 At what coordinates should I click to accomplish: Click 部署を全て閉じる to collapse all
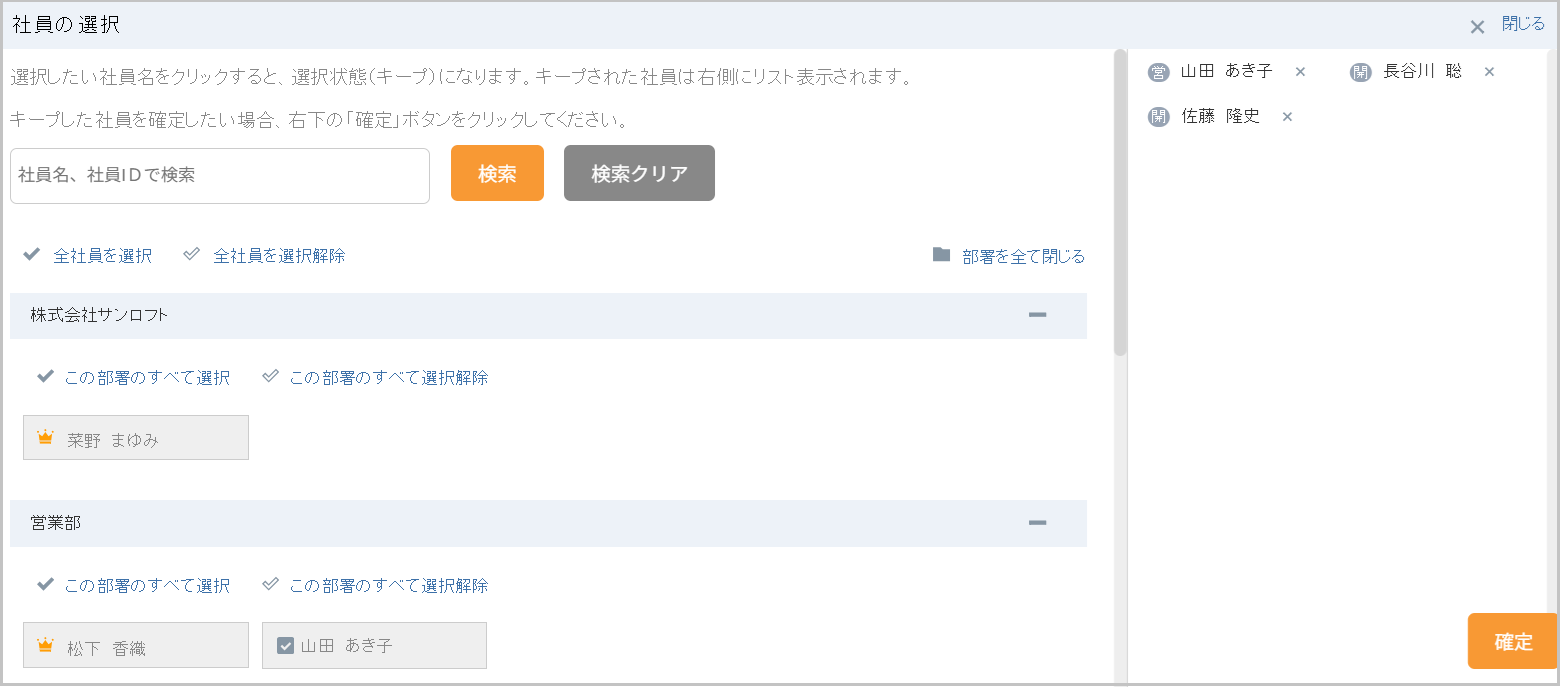point(1023,256)
